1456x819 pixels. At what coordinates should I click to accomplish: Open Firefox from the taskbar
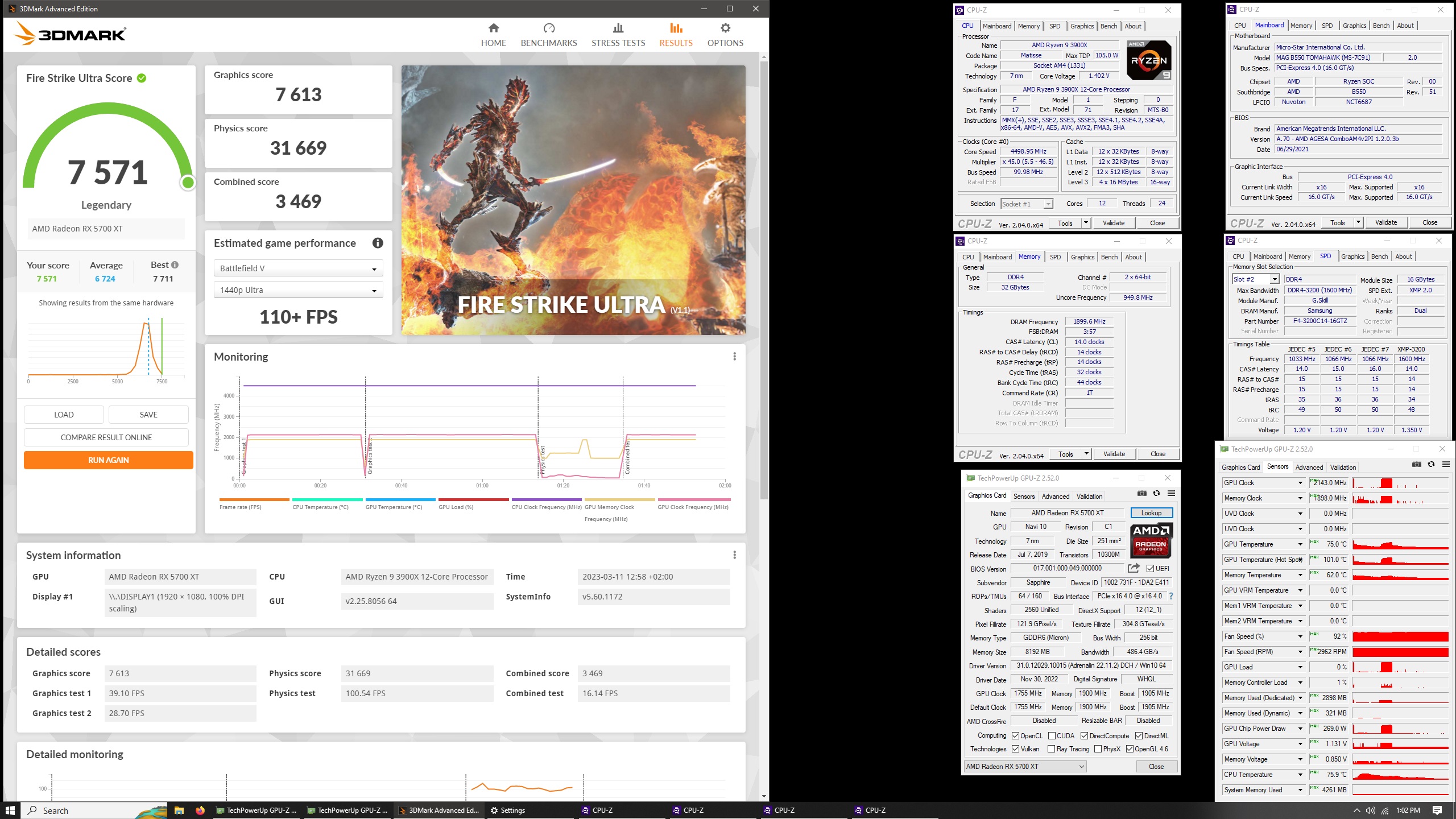click(x=200, y=810)
